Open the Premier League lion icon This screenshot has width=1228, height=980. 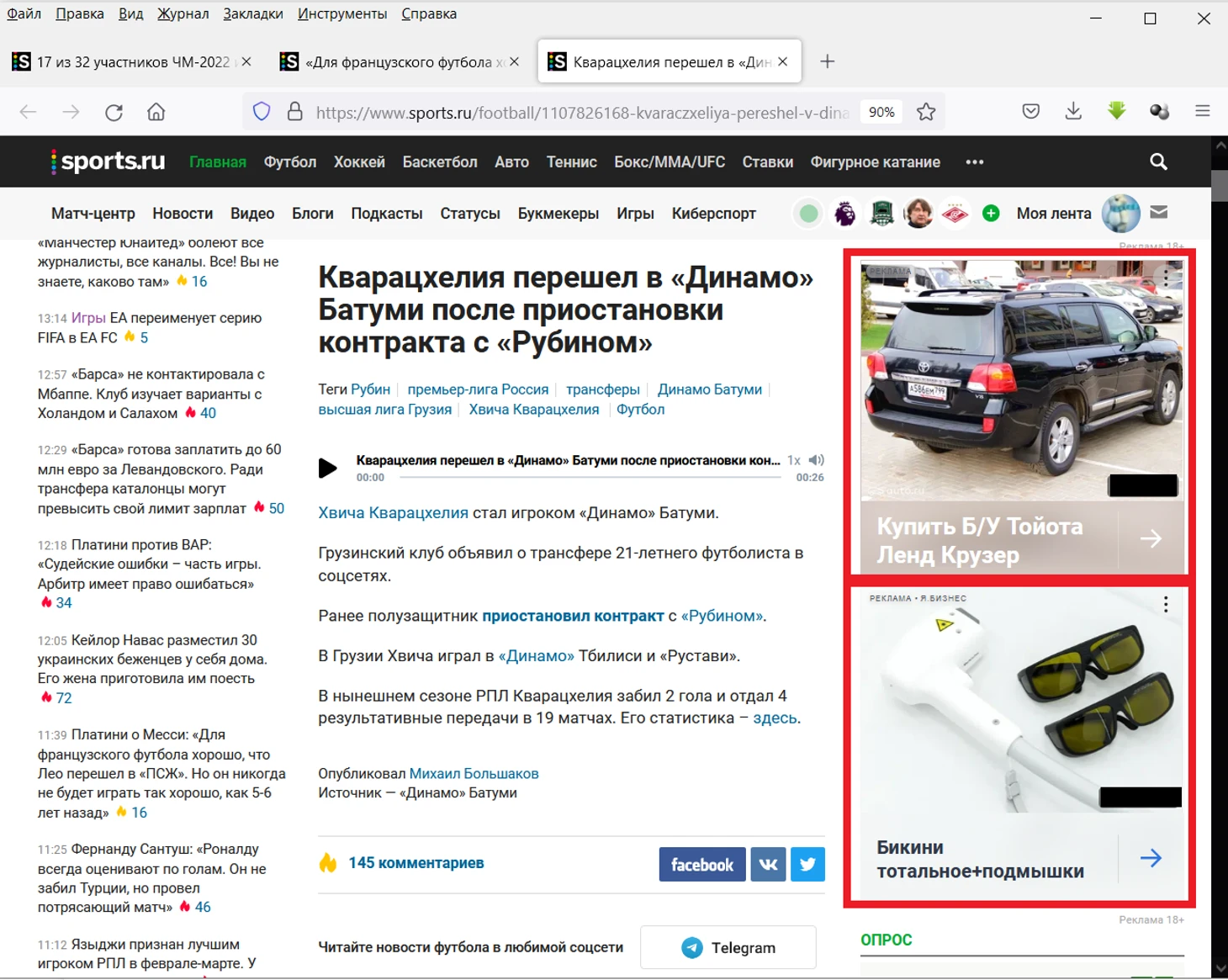845,214
